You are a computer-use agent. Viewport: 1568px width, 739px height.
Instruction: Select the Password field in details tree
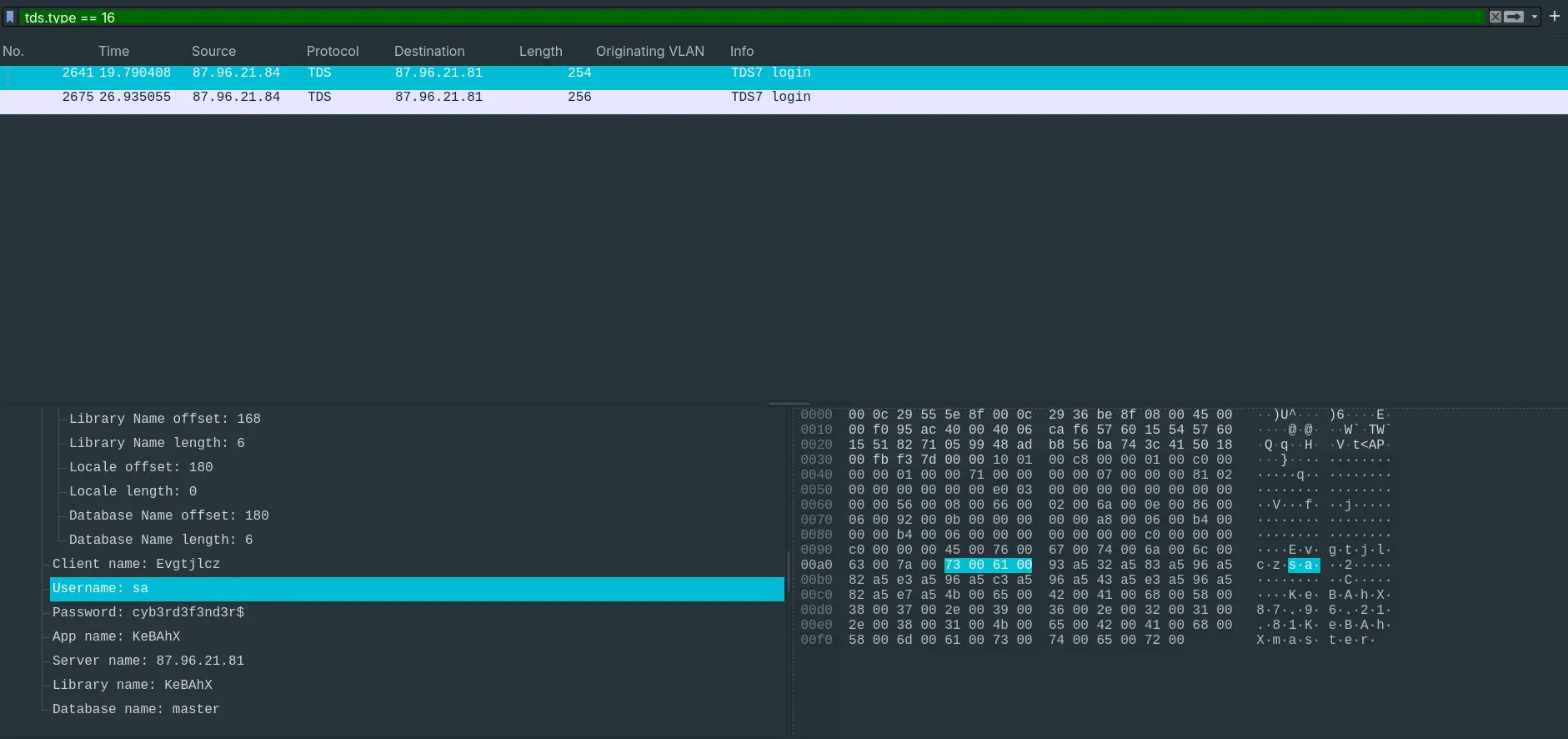coord(148,612)
